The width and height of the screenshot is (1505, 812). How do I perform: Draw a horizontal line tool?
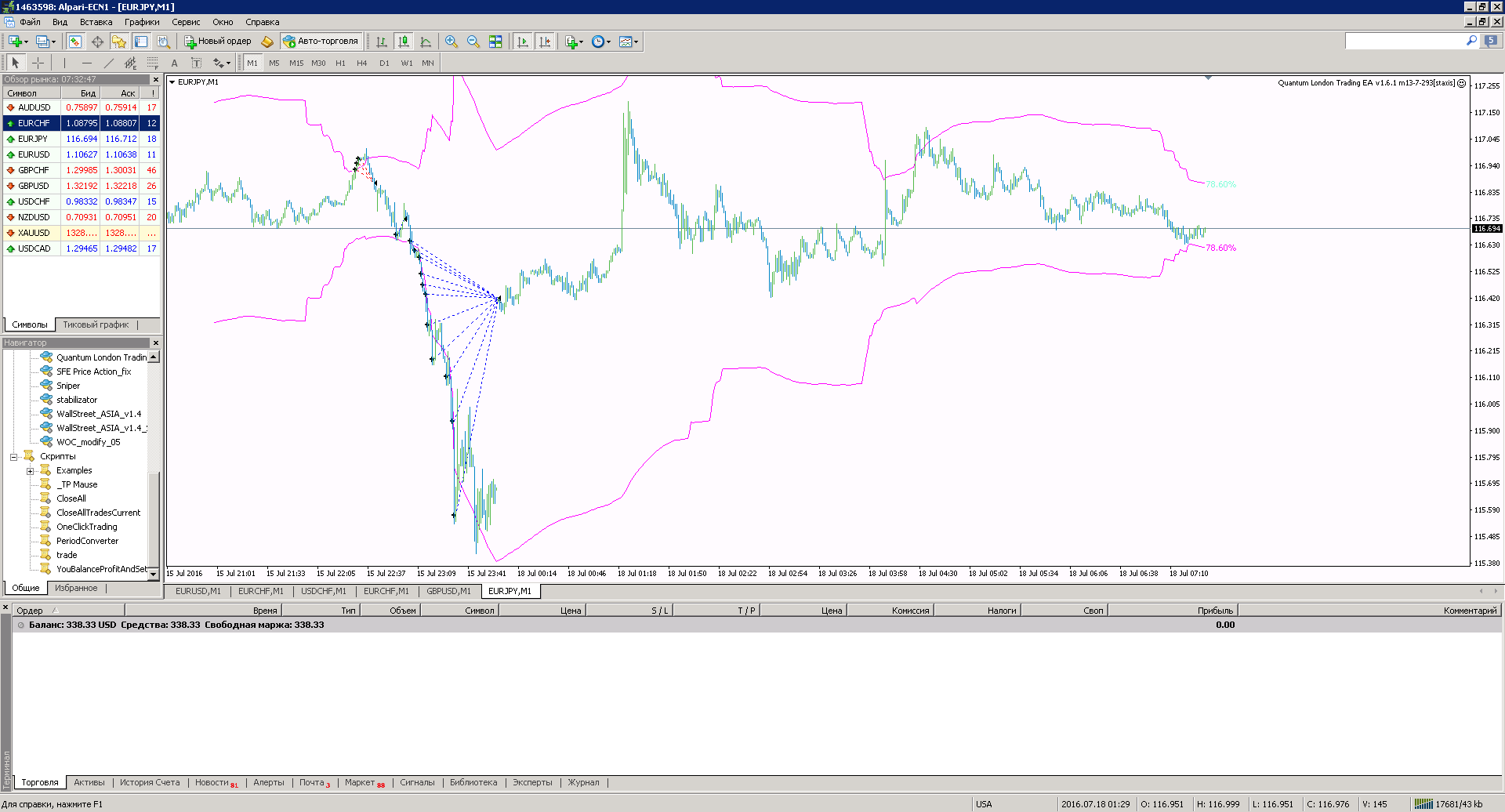point(86,63)
